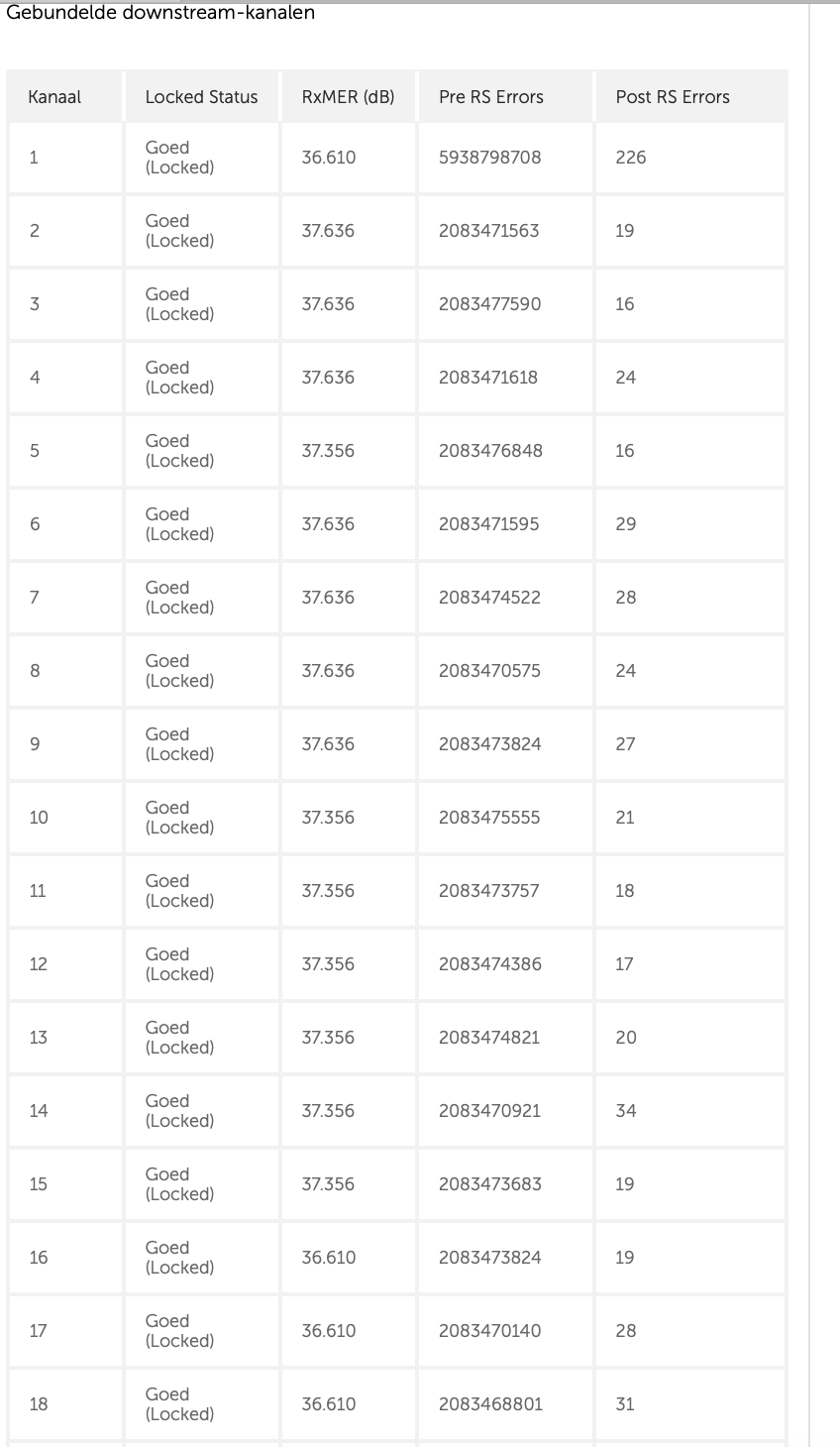Select Post RS Errors value 226
The image size is (840, 1447).
630,157
